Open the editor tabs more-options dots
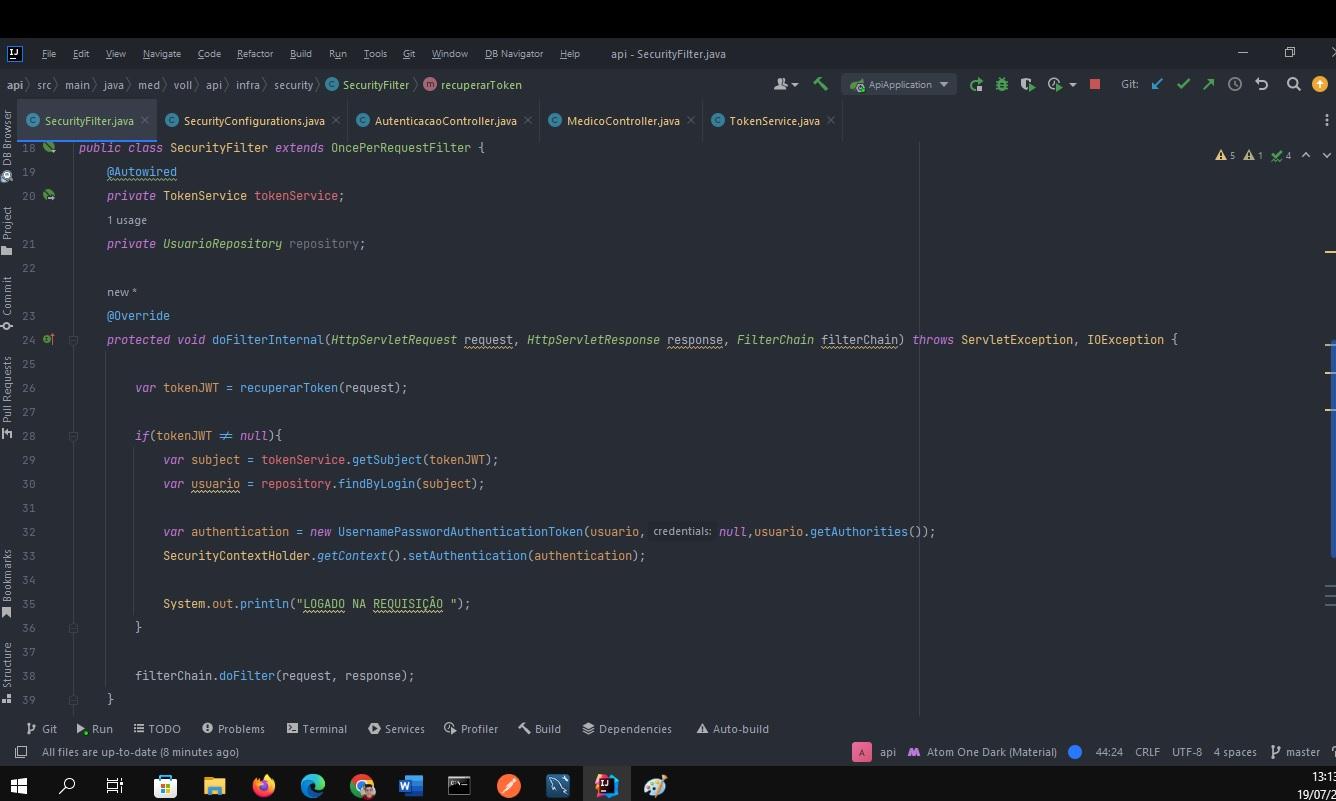The width and height of the screenshot is (1336, 801). (x=1327, y=121)
